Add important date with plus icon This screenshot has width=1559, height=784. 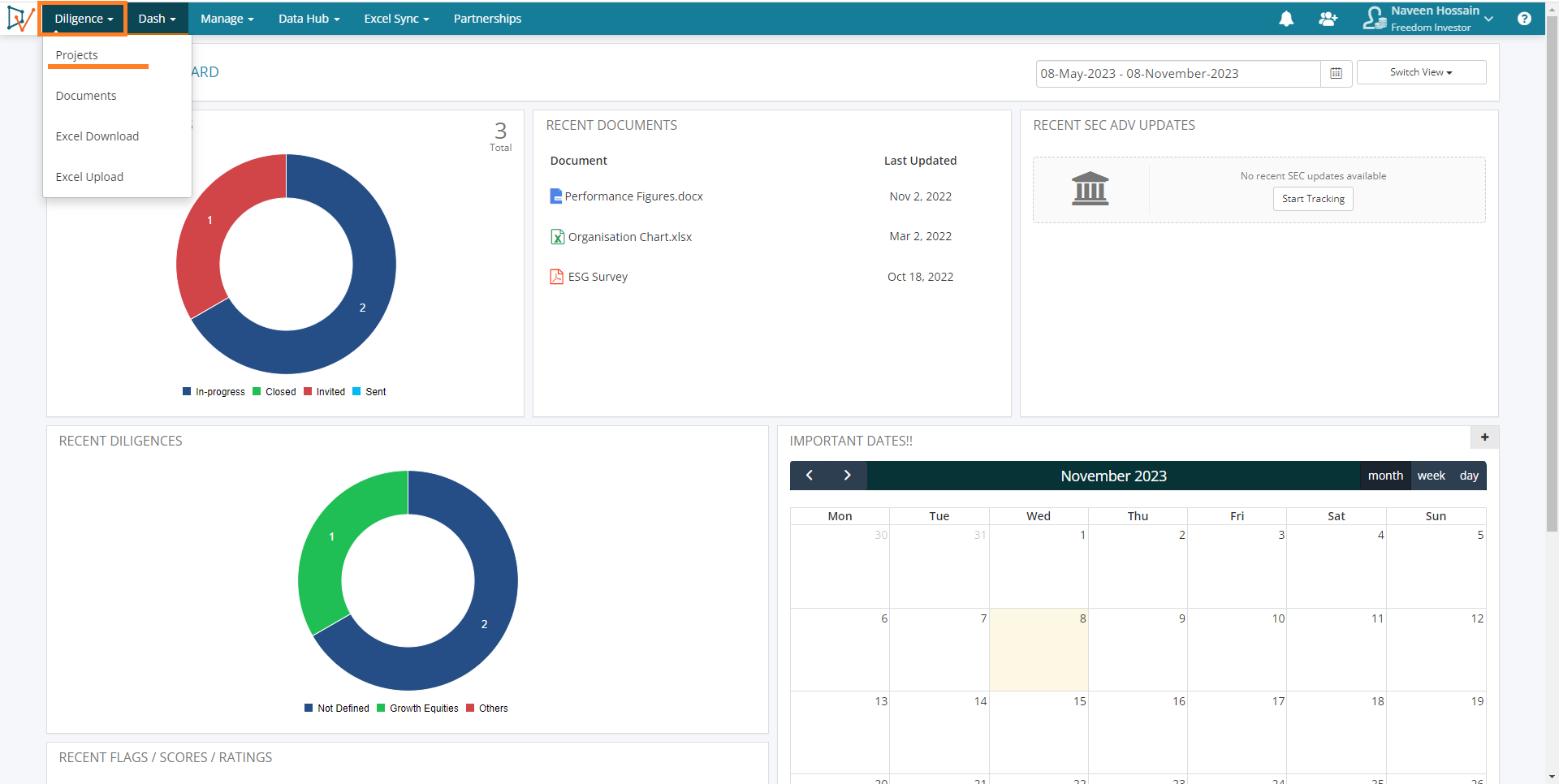click(1484, 437)
